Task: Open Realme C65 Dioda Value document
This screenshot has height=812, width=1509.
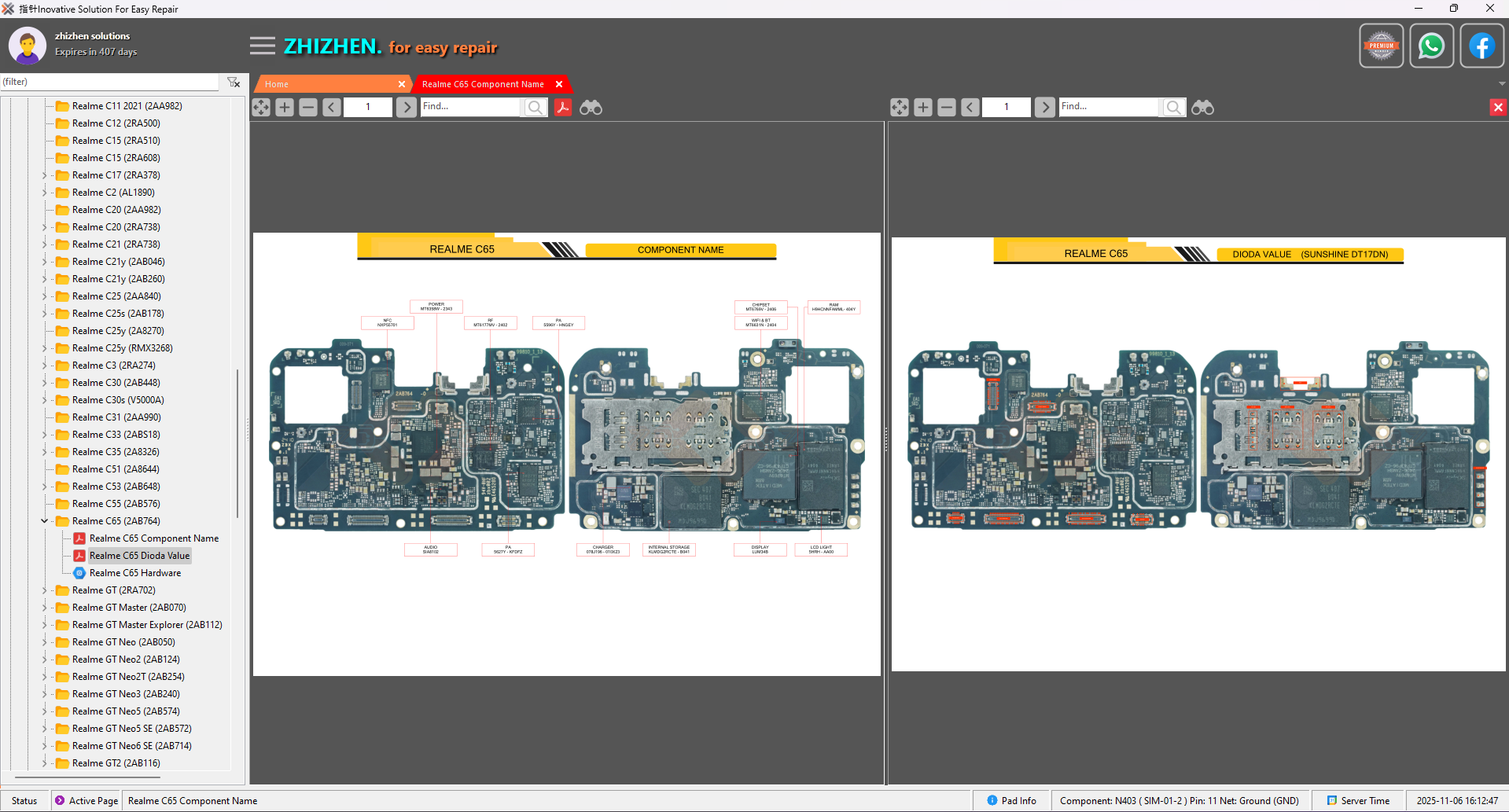Action: [x=139, y=556]
